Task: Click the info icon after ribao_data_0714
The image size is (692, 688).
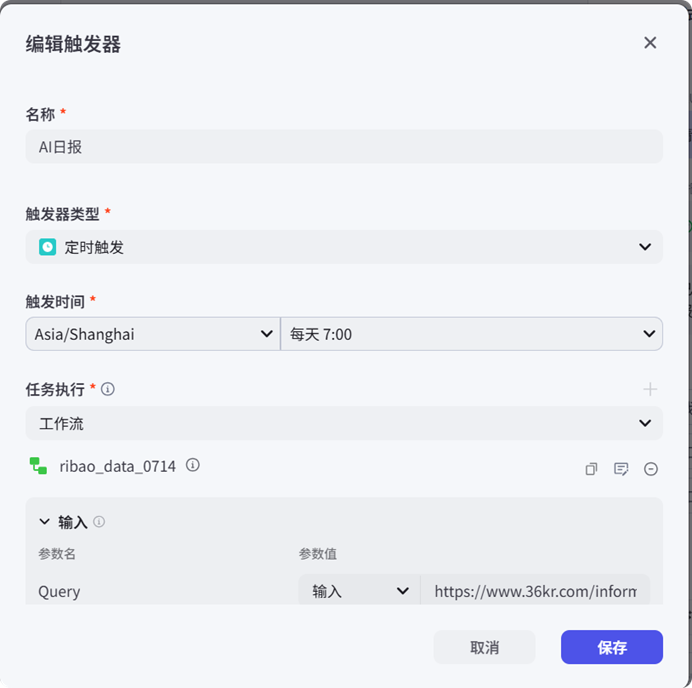Action: point(193,465)
